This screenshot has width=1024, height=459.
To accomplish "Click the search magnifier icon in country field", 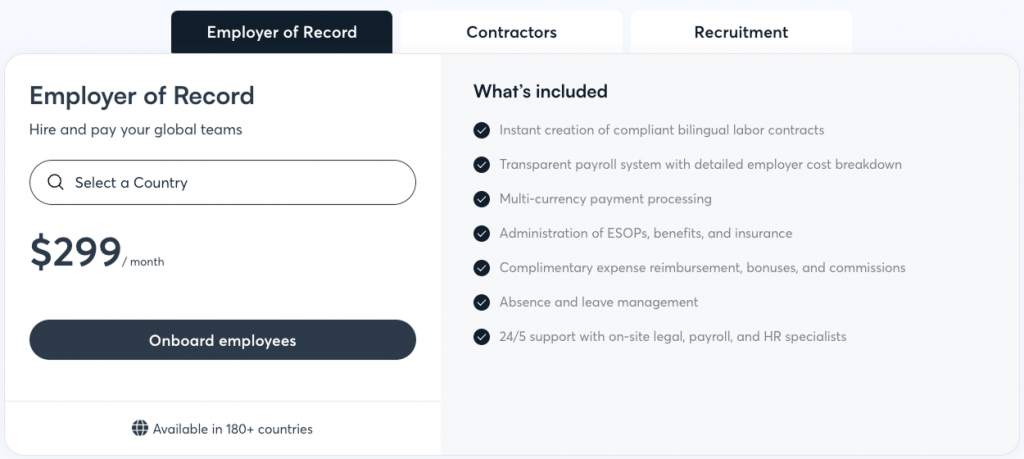I will (x=55, y=183).
